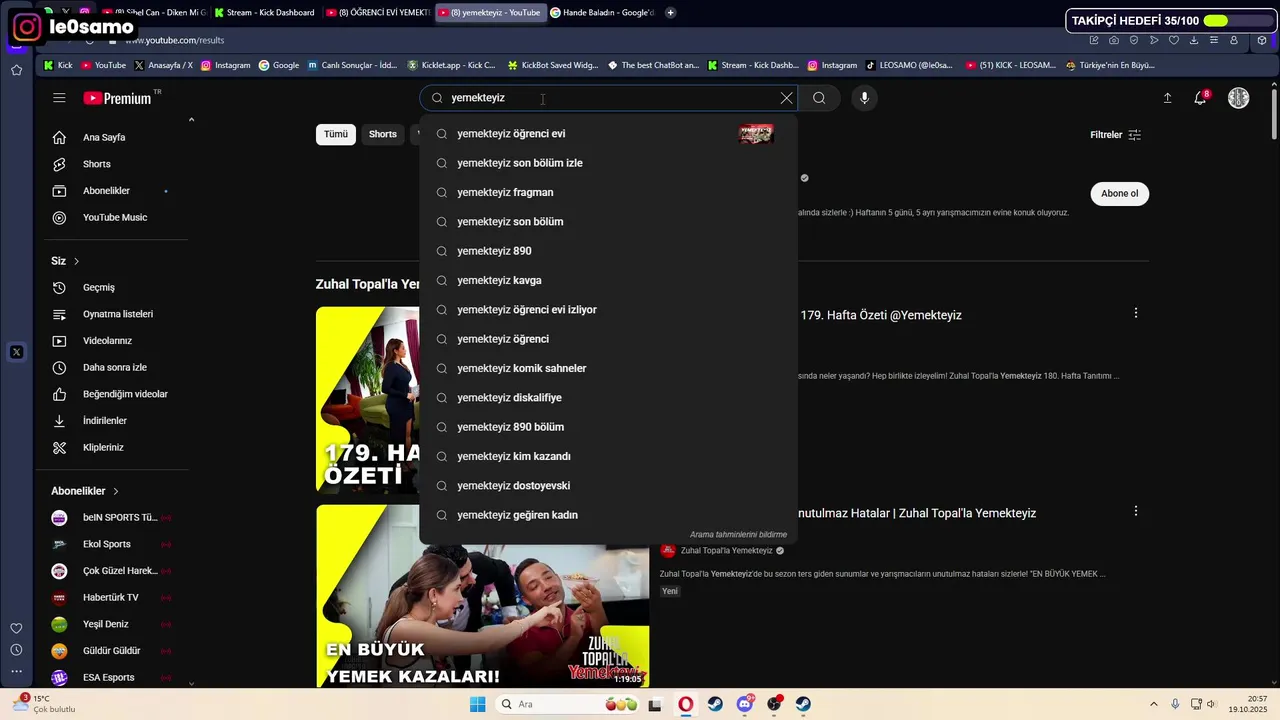Choose suggestion yemekteyiz fragman
Viewport: 1280px width, 720px height.
[608, 192]
